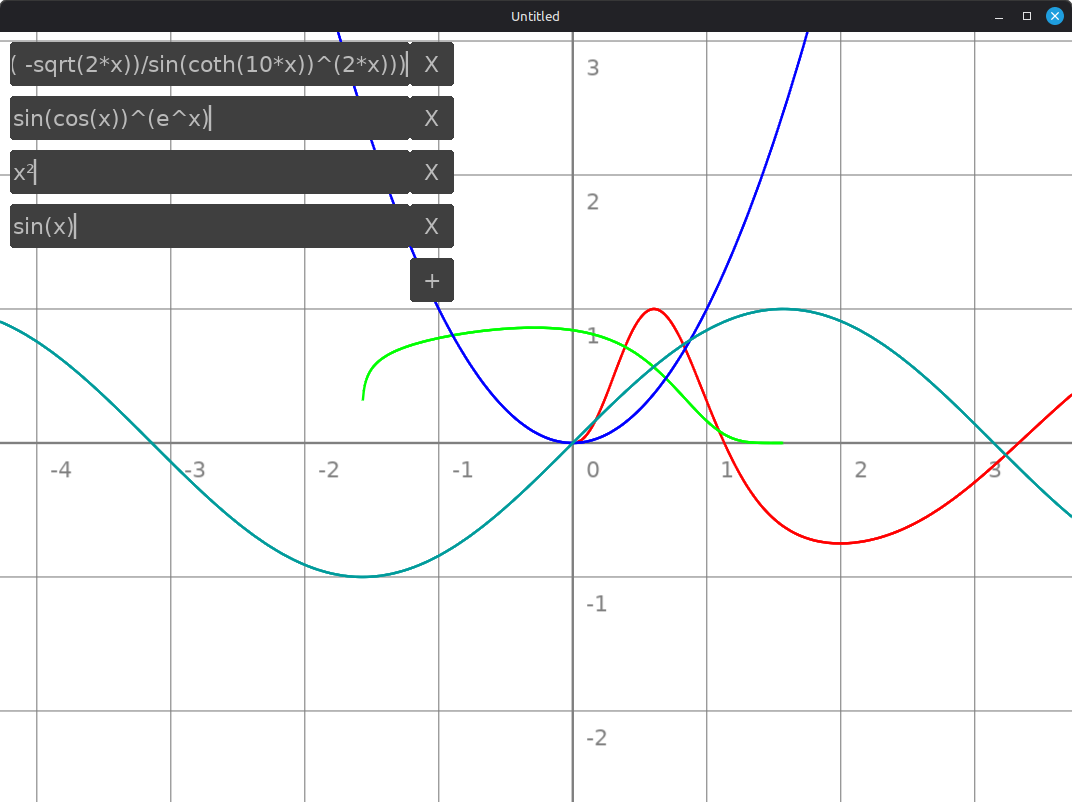Delete the sin(cos(x))^(e^x) function entry
Viewport: 1072px width, 802px height.
tap(431, 118)
